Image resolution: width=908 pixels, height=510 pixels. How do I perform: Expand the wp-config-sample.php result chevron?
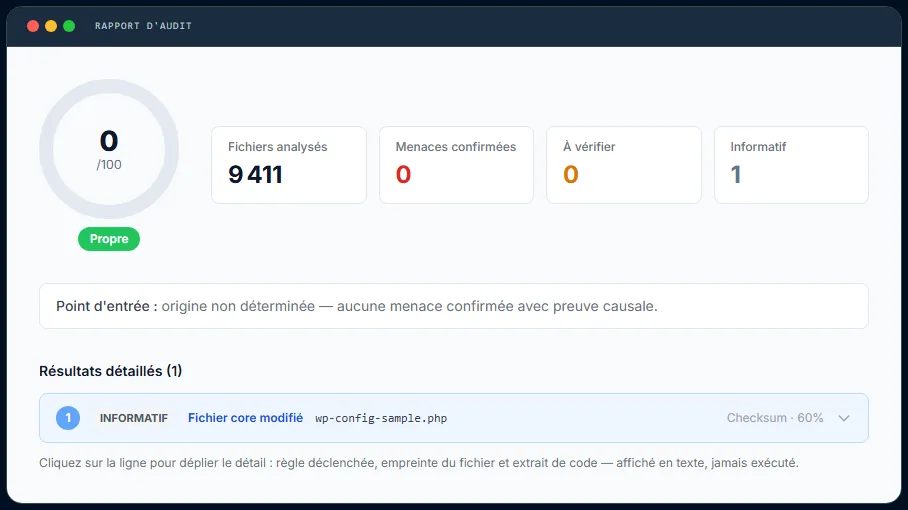844,418
